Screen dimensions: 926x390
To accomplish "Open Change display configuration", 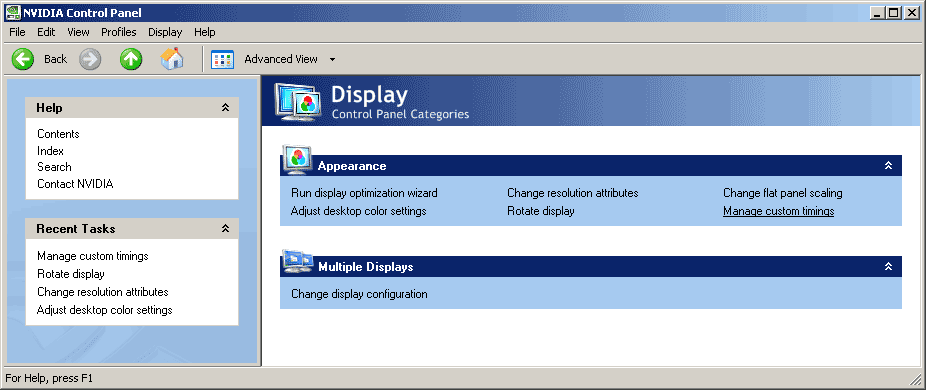I will click(x=359, y=294).
